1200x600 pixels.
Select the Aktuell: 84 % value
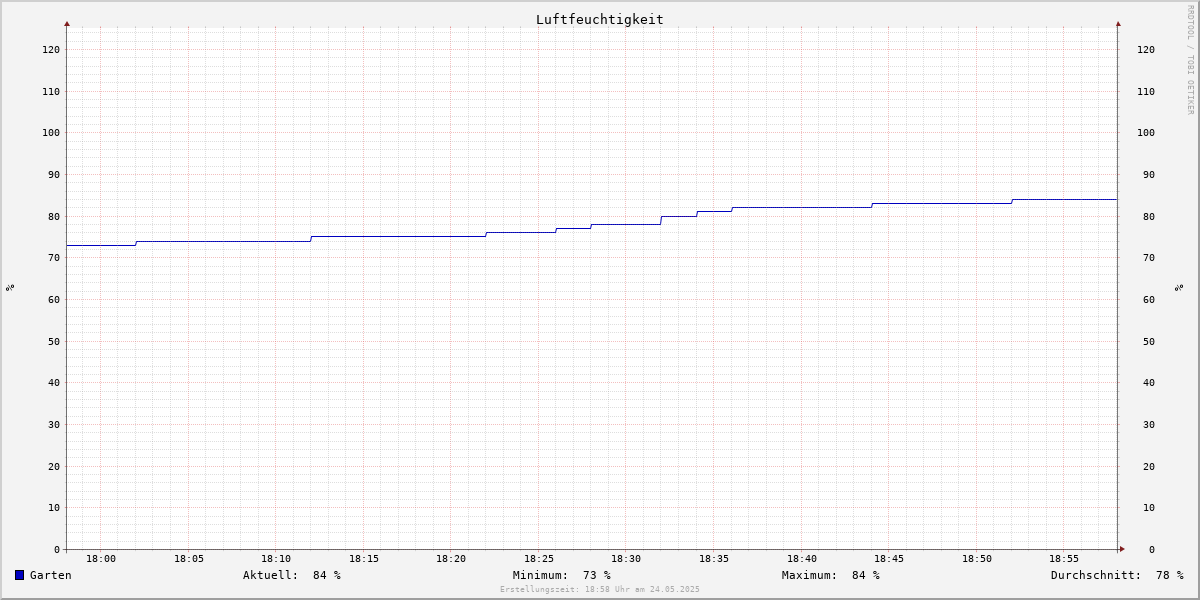click(292, 575)
